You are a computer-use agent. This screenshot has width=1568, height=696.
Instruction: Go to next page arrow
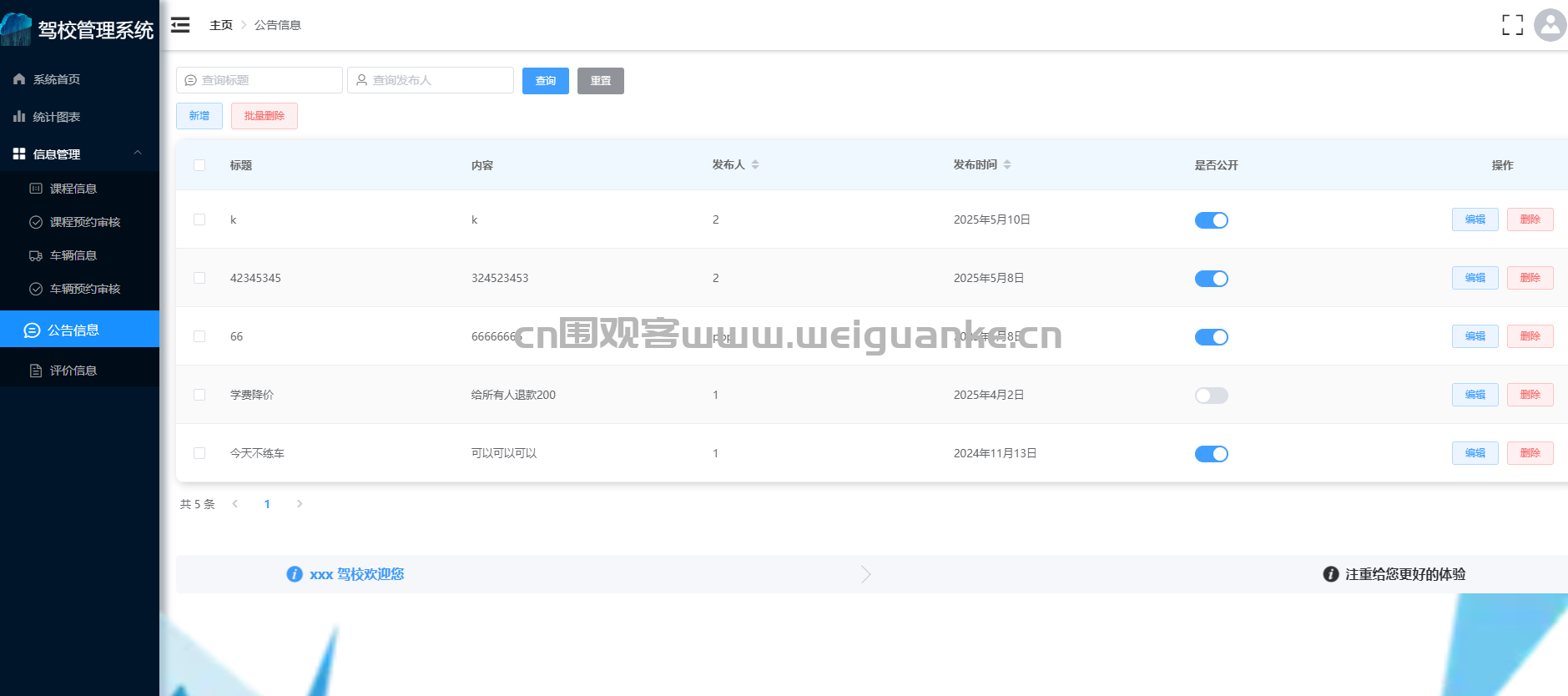pos(300,503)
